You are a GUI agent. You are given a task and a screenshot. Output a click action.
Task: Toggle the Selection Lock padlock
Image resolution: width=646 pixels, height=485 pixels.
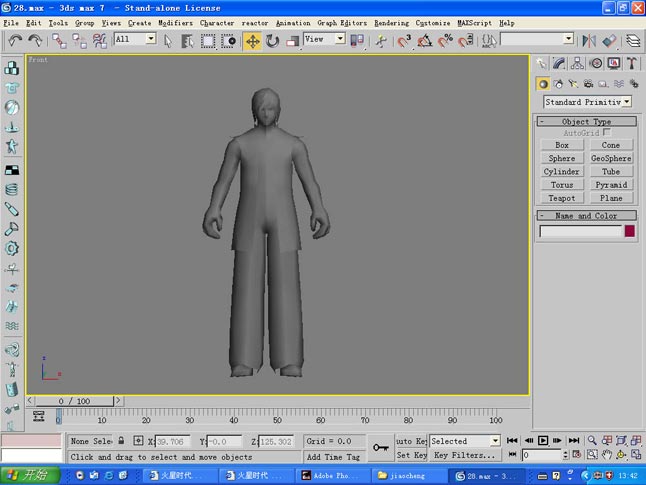[x=121, y=441]
